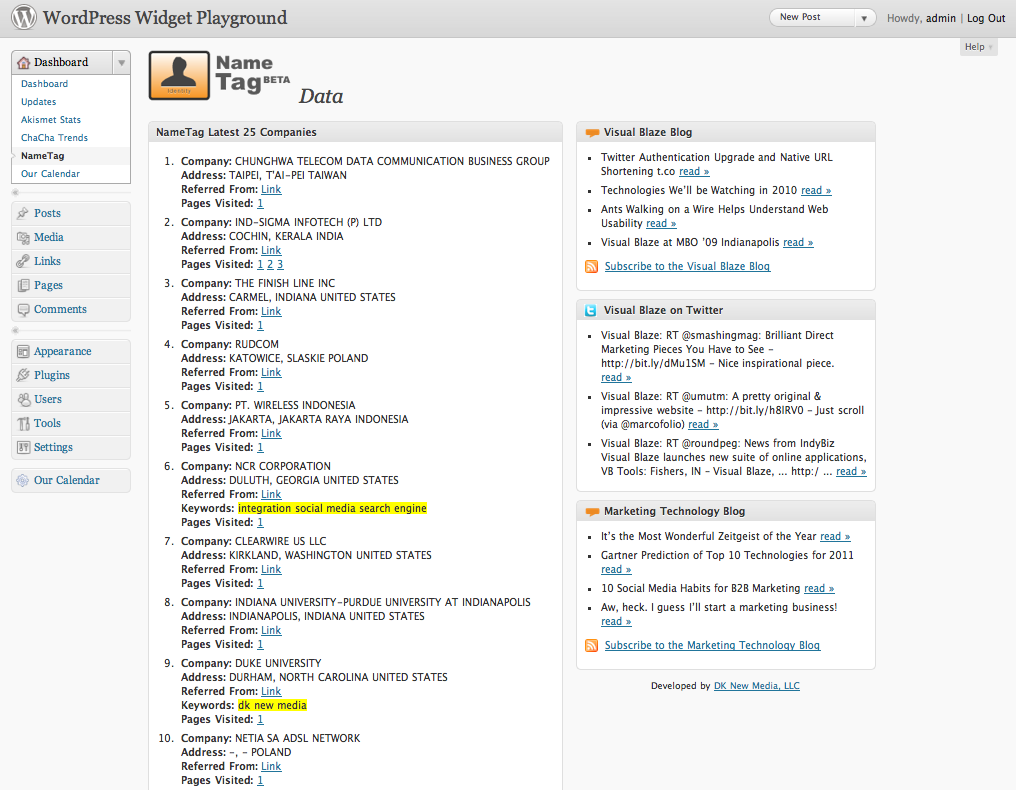Click the Log Out link
The width and height of the screenshot is (1016, 790).
click(986, 18)
